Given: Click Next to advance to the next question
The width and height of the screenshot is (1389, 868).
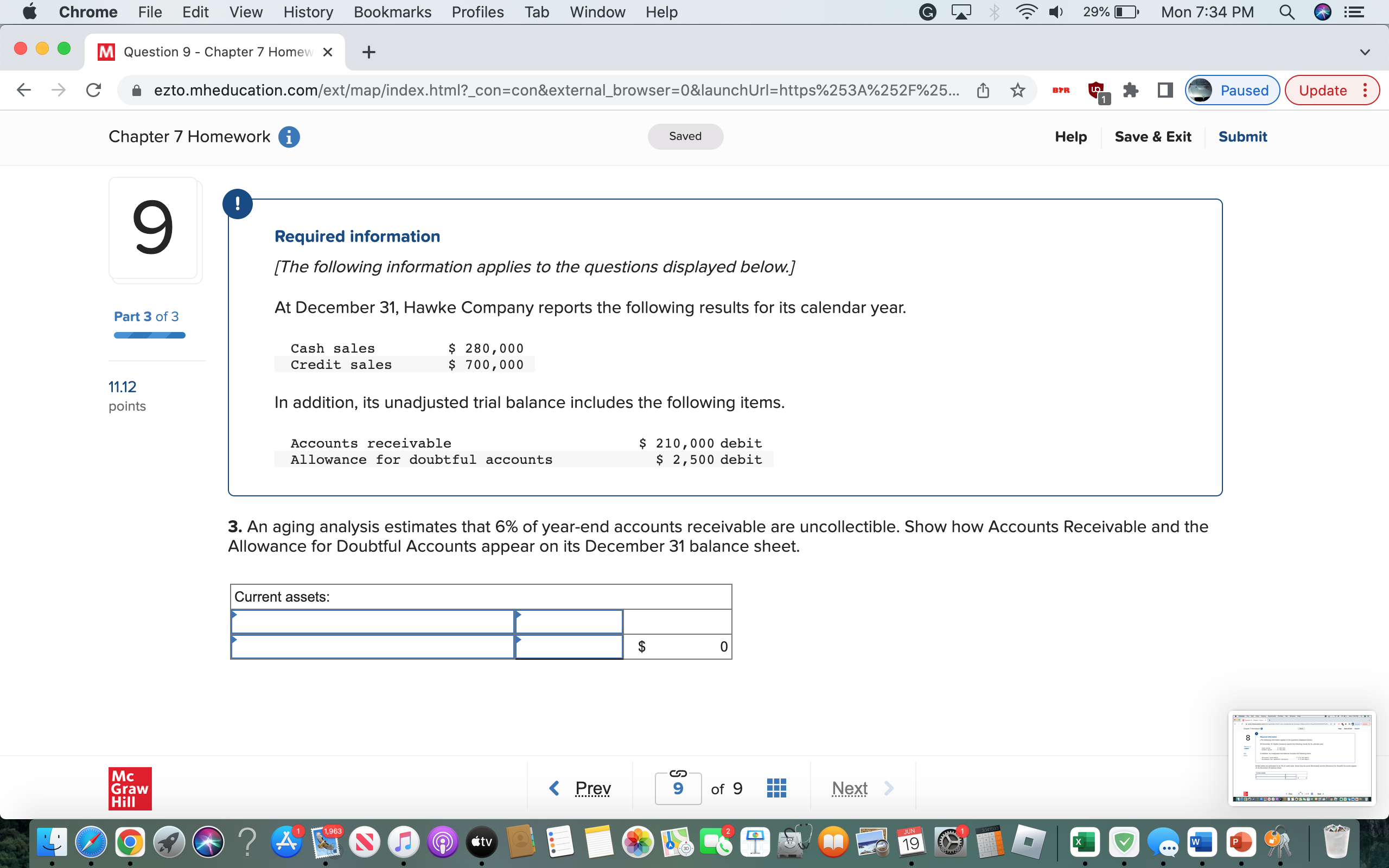Looking at the screenshot, I should [x=850, y=787].
